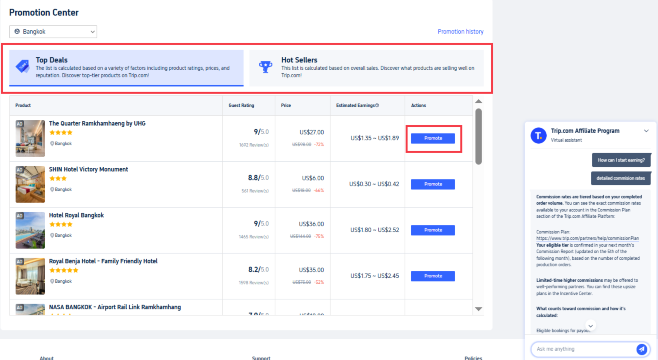Click Royal Benja Hotel - Family Friendly Hotel title
The image size is (658, 360).
tap(103, 261)
